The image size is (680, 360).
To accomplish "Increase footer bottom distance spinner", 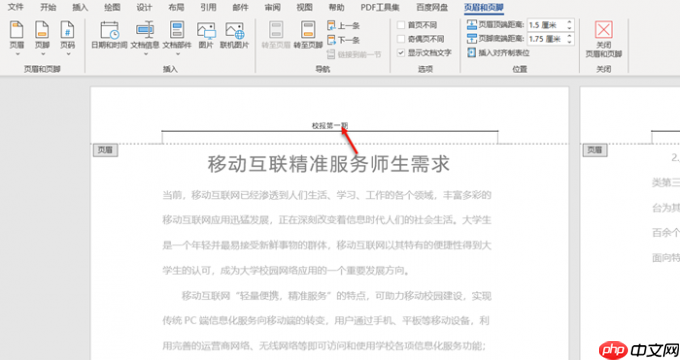I will tap(569, 36).
